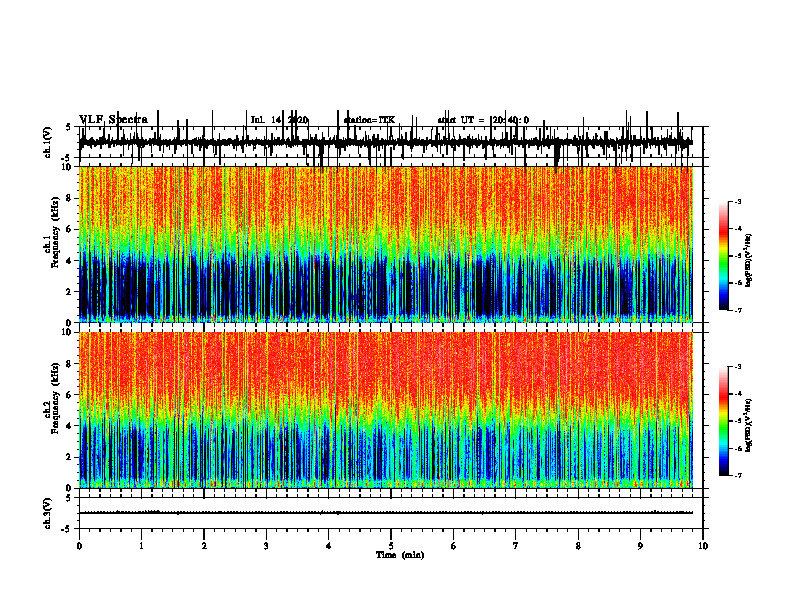The image size is (792, 612).
Task: Click the '8' tick on ch.2 frequency axis
Action: tap(70, 364)
